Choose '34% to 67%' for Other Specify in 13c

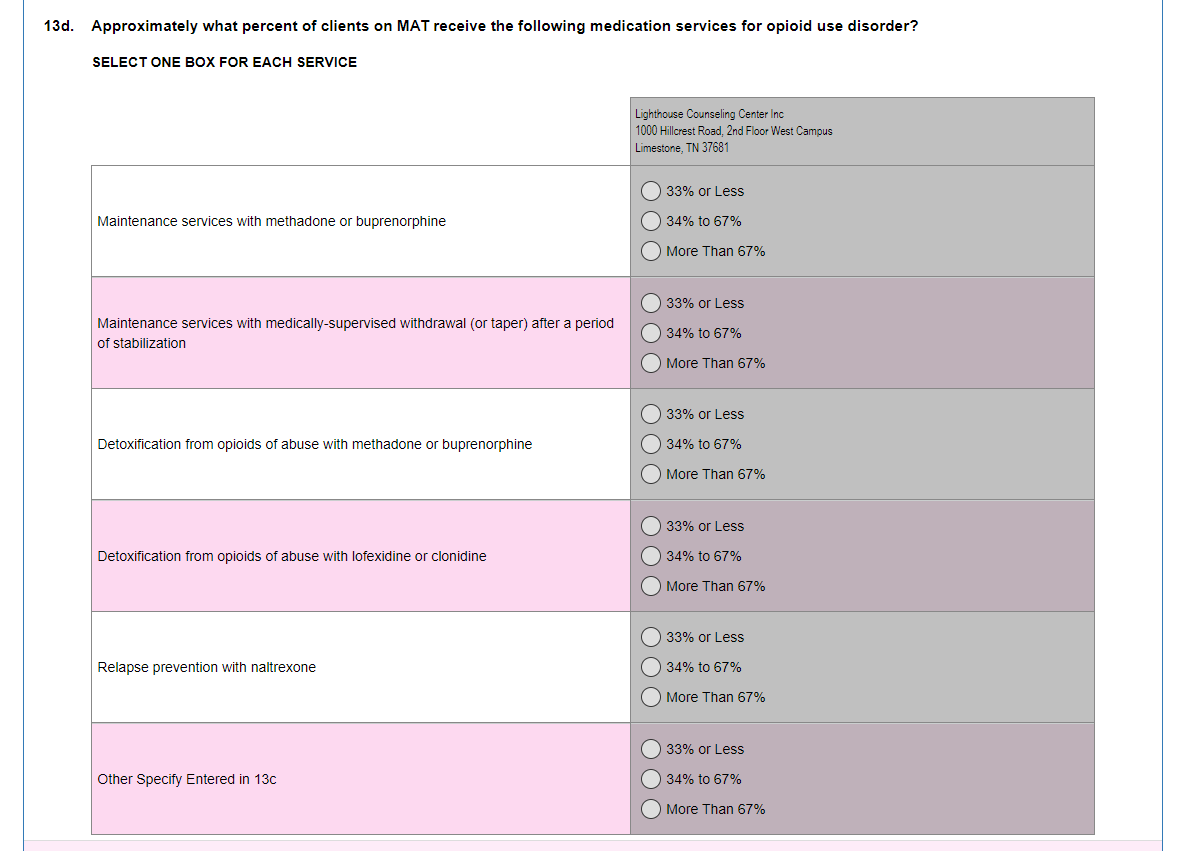(x=651, y=780)
